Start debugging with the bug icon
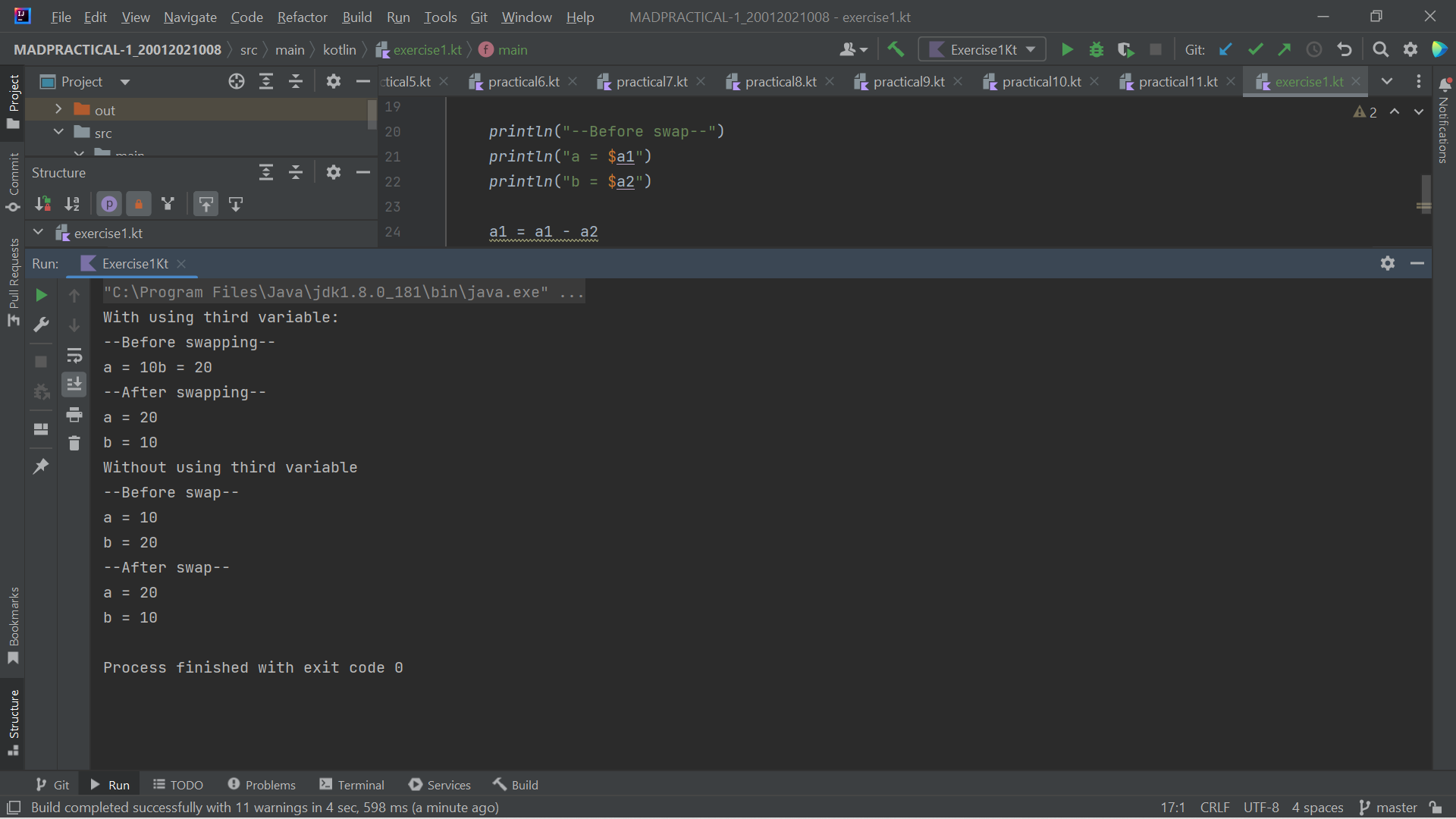The width and height of the screenshot is (1456, 819). click(1097, 50)
